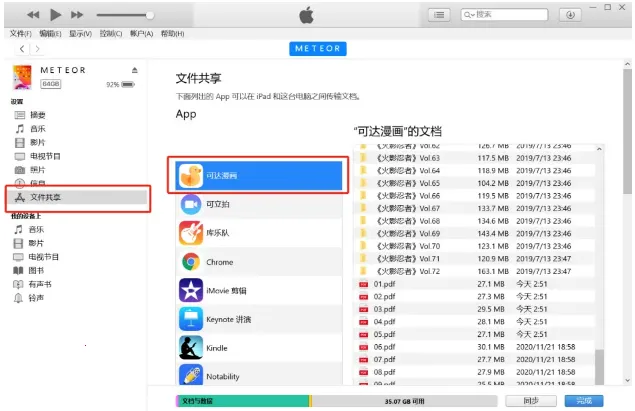This screenshot has height=411, width=635.
Task: Click the volume slider in the toolbar
Action: pos(125,15)
